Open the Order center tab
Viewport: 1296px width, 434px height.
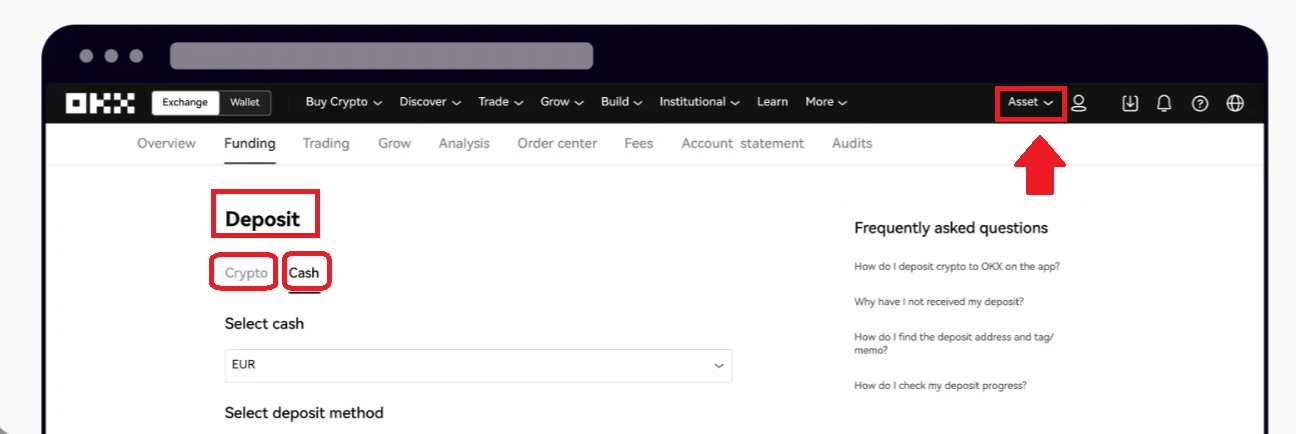pyautogui.click(x=557, y=143)
